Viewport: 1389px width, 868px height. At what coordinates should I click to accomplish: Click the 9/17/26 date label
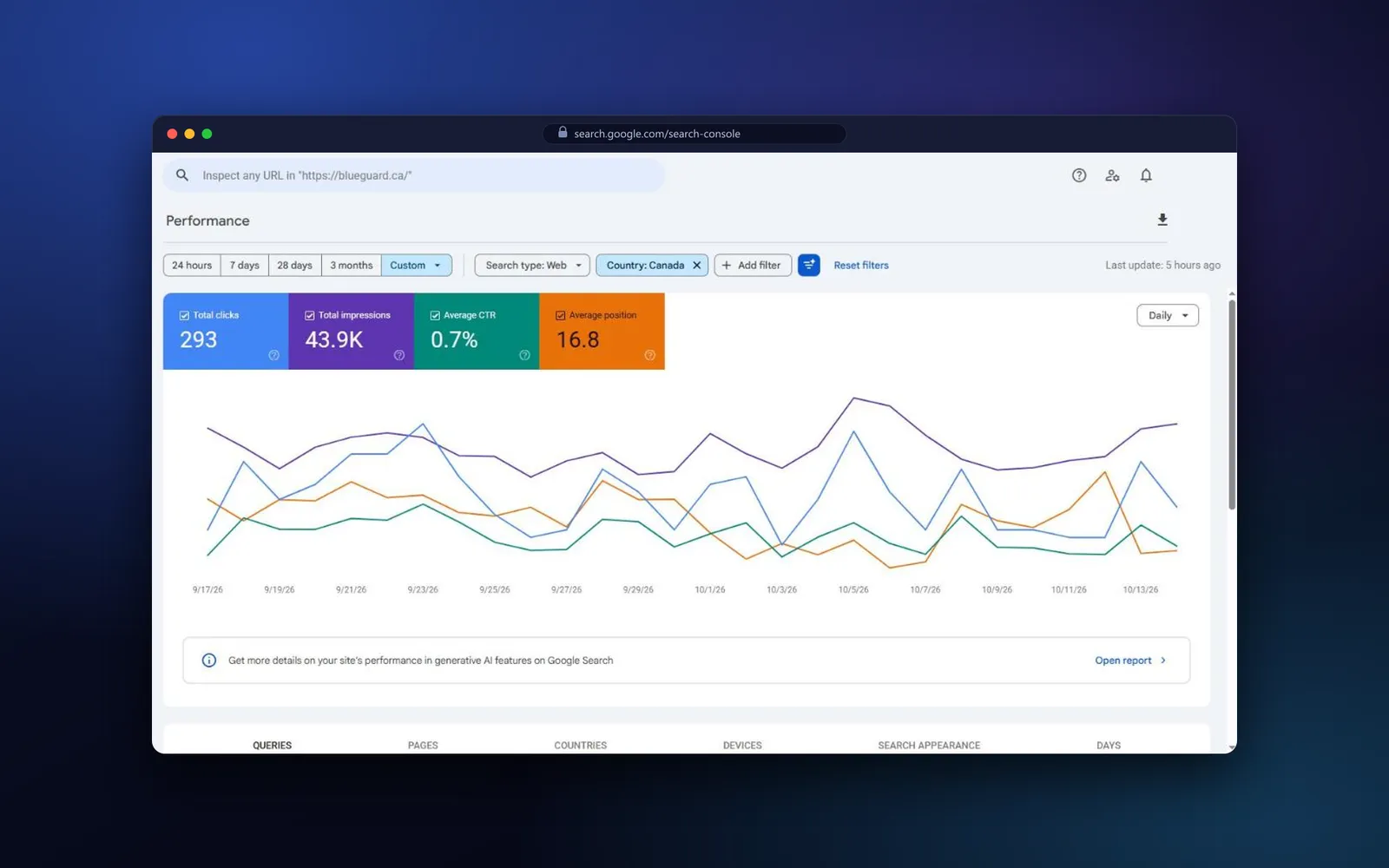(x=207, y=589)
